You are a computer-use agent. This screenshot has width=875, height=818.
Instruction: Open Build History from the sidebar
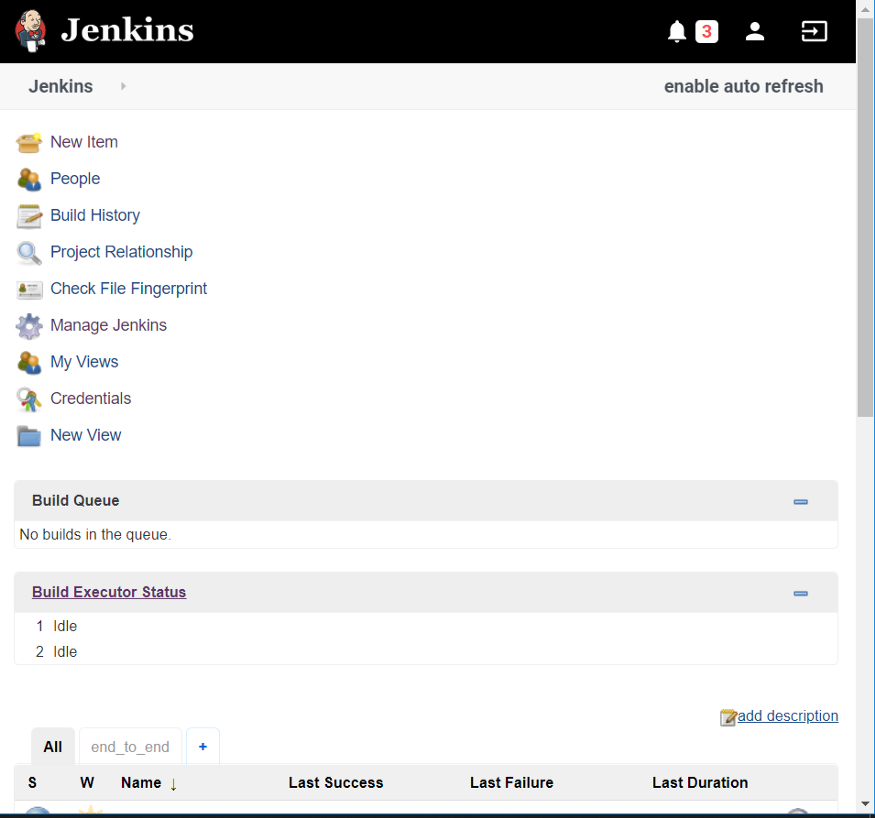(95, 215)
